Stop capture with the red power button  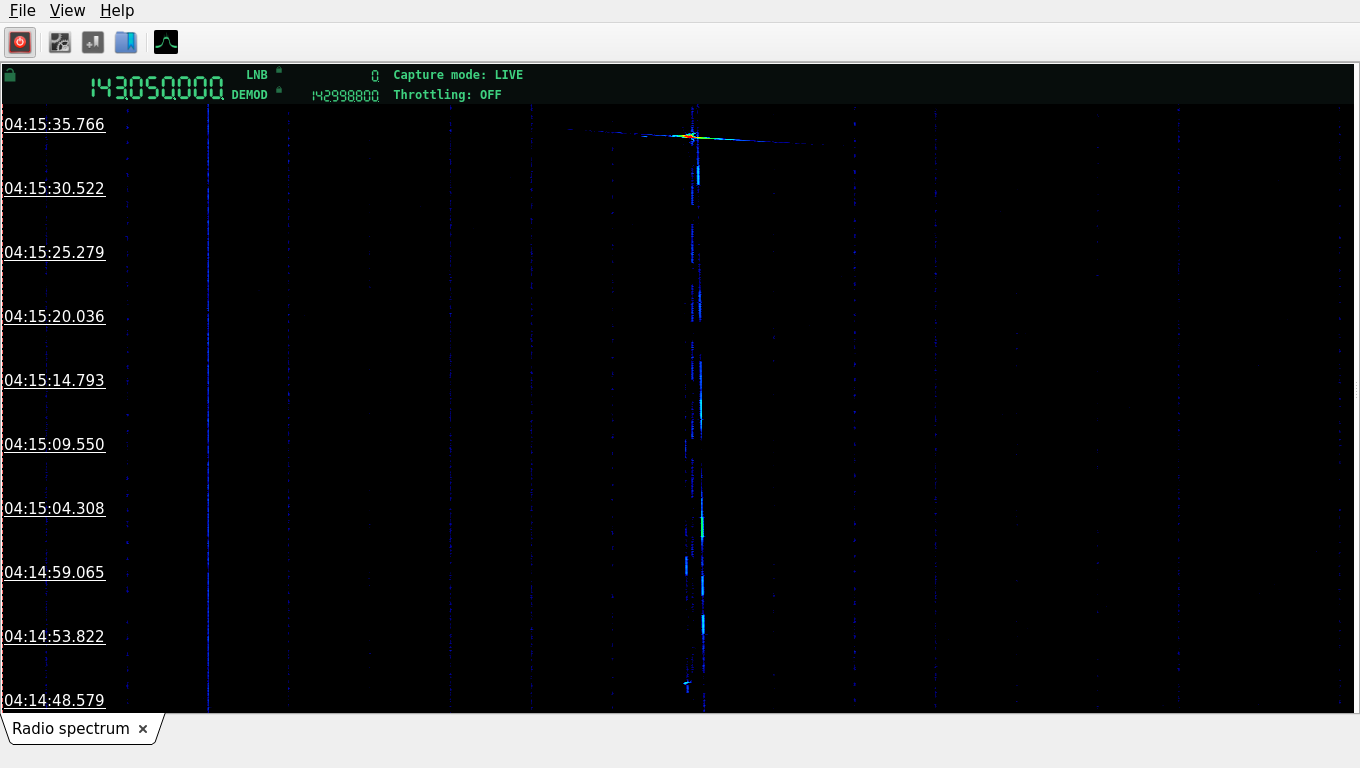[x=20, y=42]
